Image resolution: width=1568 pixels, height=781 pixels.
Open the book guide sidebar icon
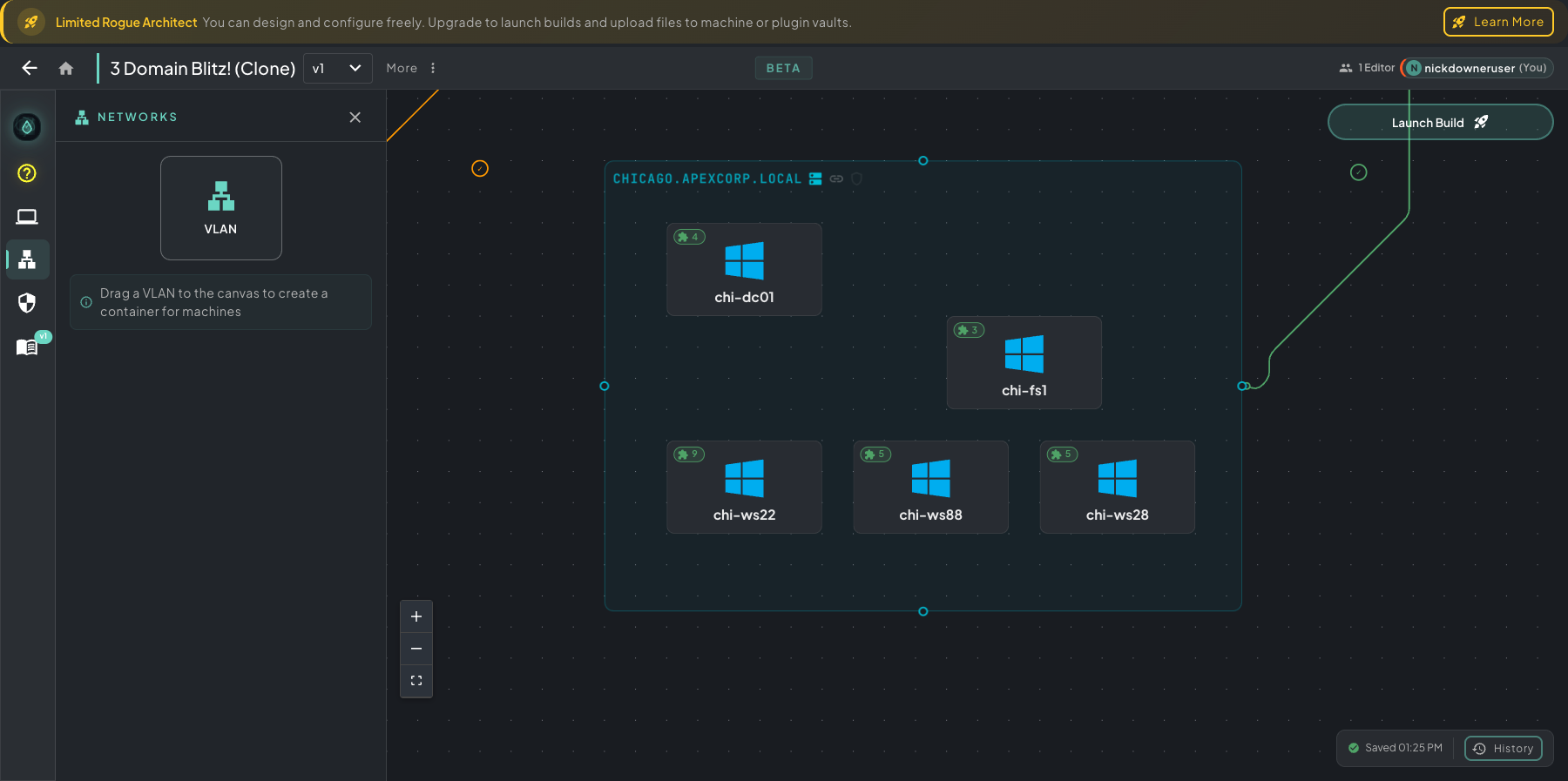pyautogui.click(x=27, y=347)
